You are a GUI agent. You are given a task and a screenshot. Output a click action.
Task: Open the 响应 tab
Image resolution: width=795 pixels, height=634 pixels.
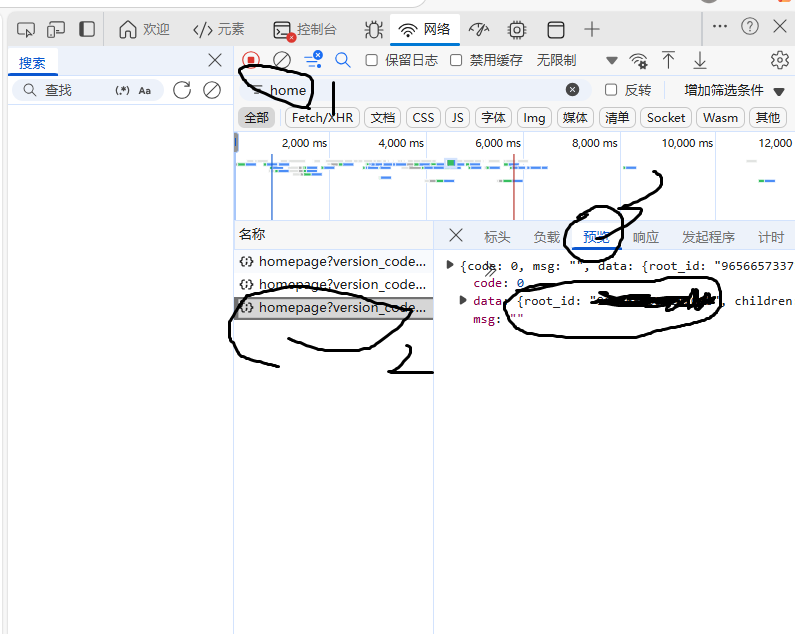click(646, 237)
